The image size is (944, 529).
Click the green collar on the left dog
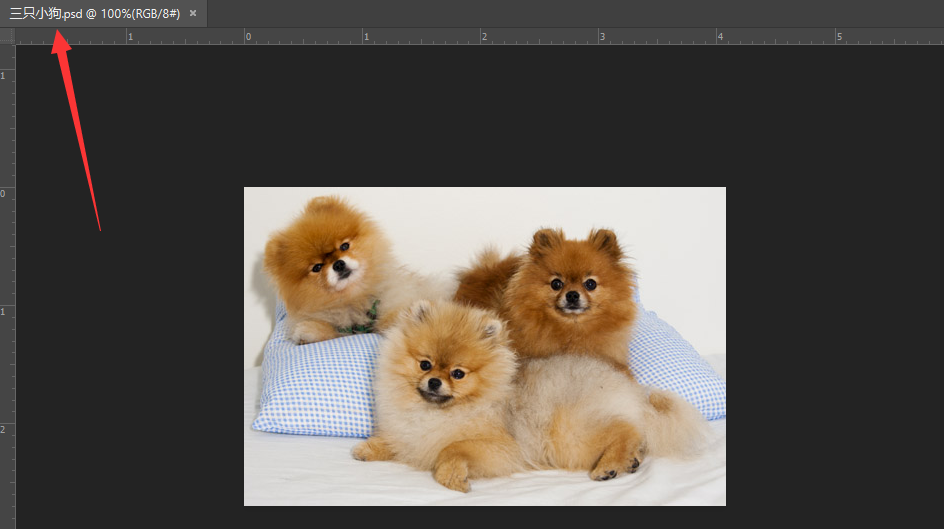click(362, 320)
